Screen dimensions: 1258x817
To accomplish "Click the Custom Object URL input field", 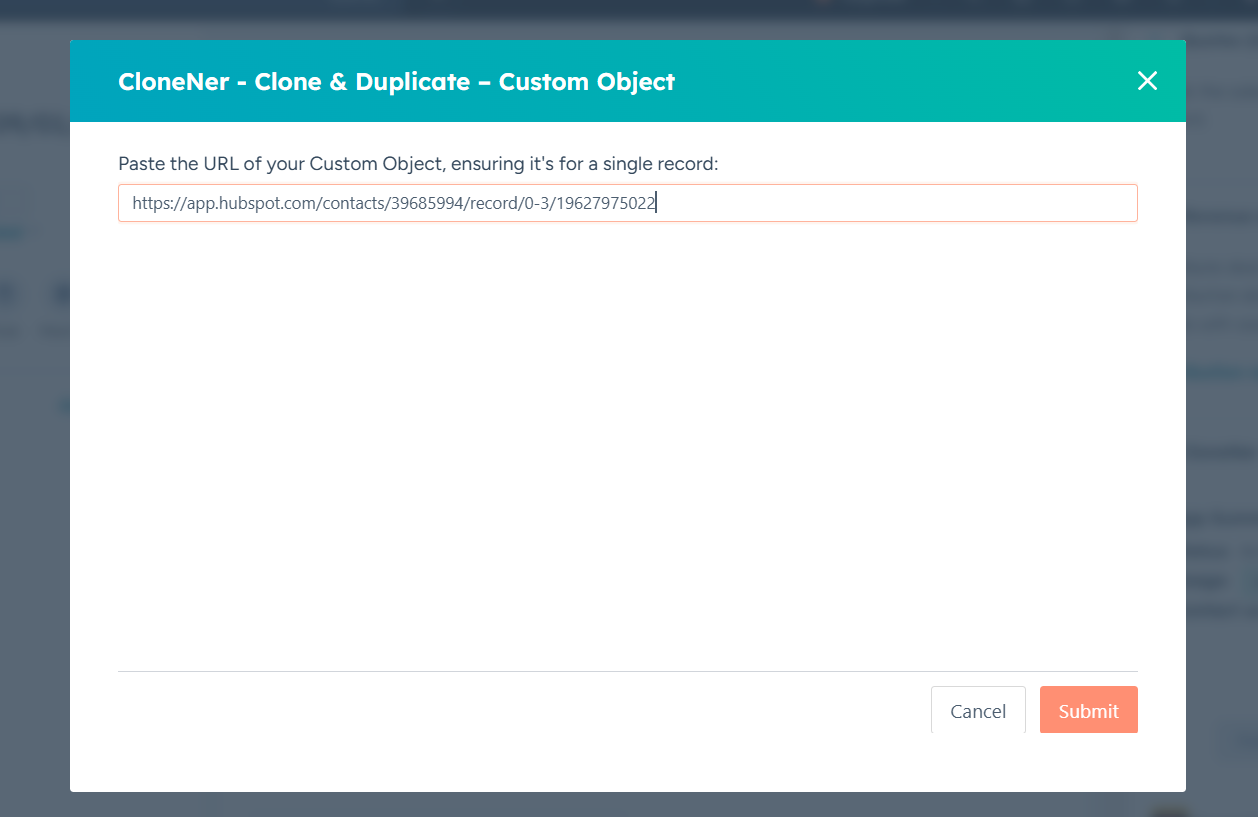I will pyautogui.click(x=627, y=203).
